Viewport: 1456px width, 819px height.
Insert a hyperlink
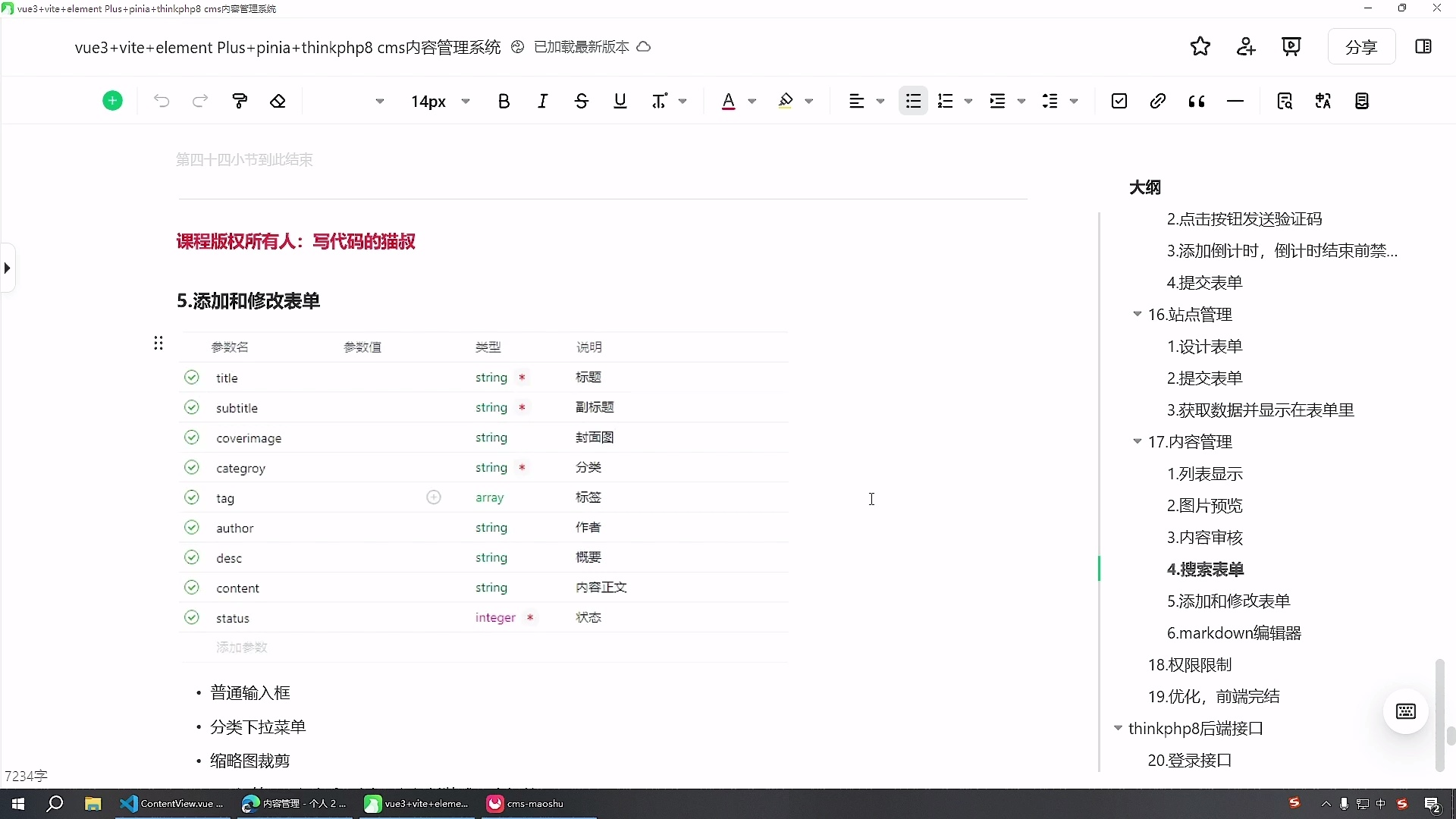pos(1157,101)
